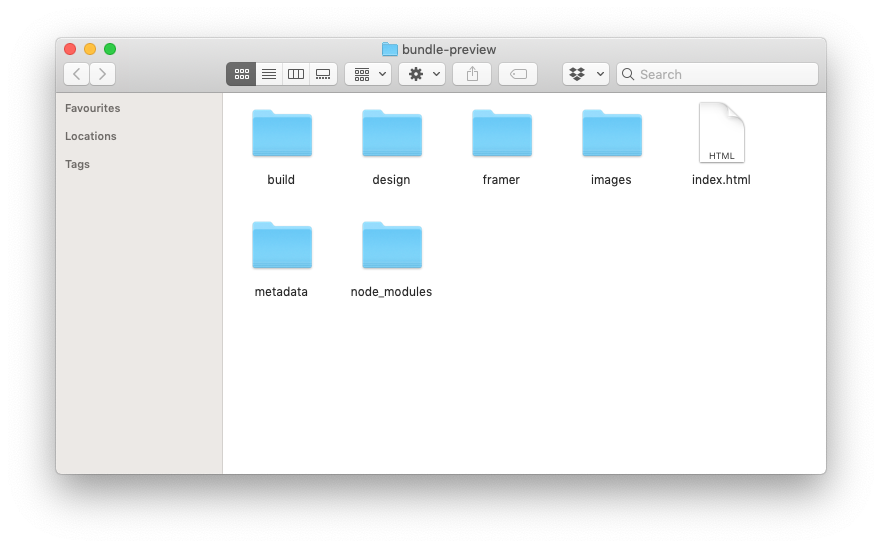Screen dimensions: 882x548
Task: Click the Share toolbar icon
Action: 472,74
